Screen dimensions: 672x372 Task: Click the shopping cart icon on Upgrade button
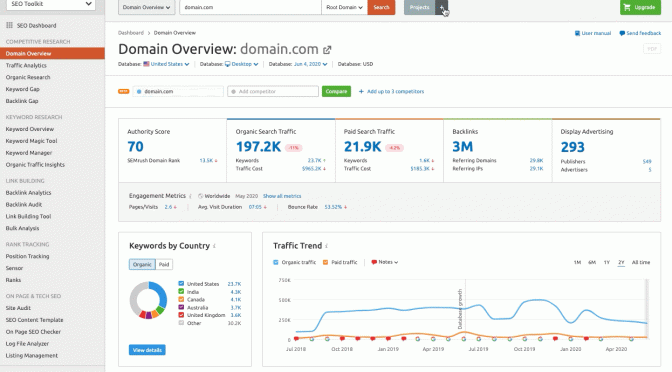point(627,7)
